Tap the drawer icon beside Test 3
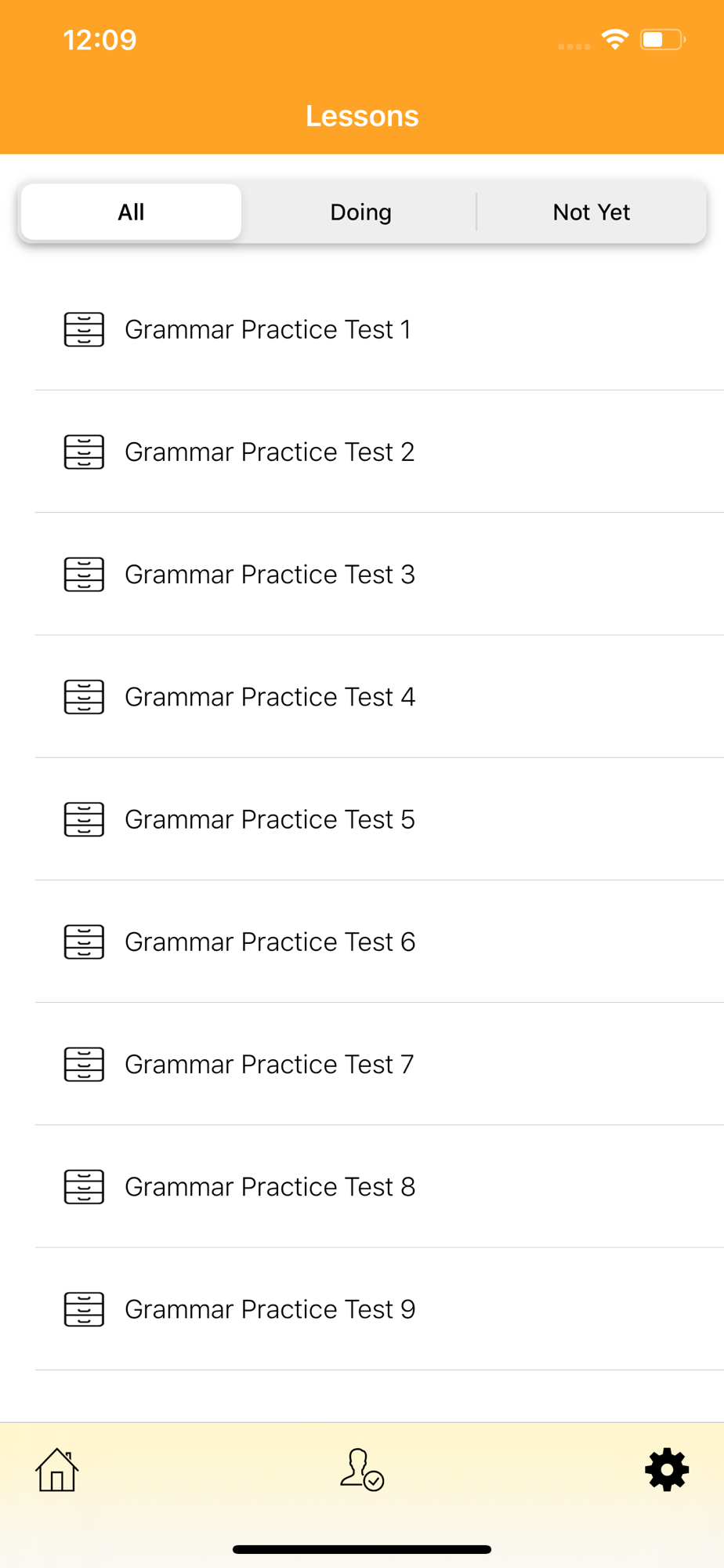 [84, 574]
